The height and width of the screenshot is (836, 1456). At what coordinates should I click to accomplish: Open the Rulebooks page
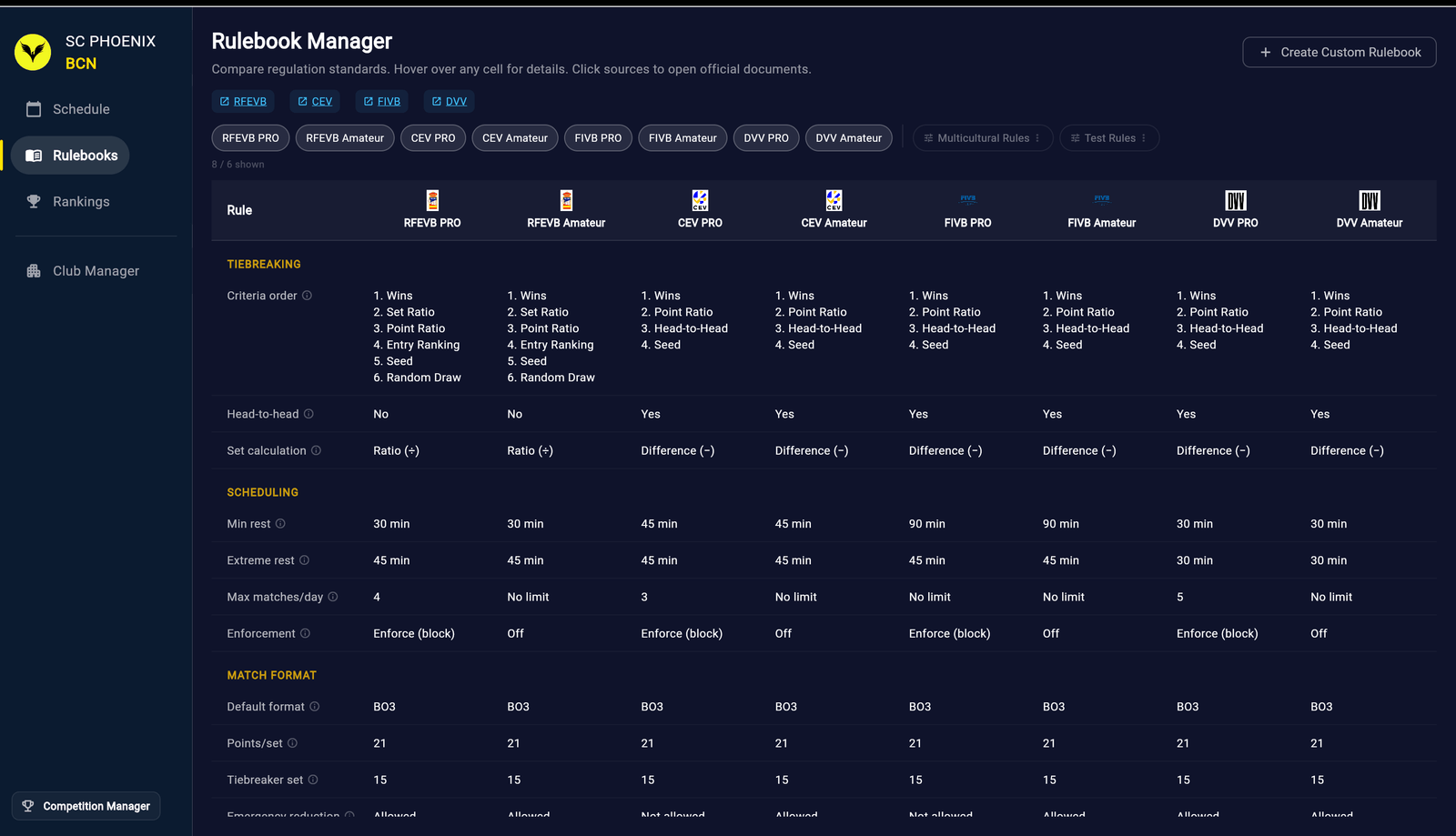(x=71, y=156)
